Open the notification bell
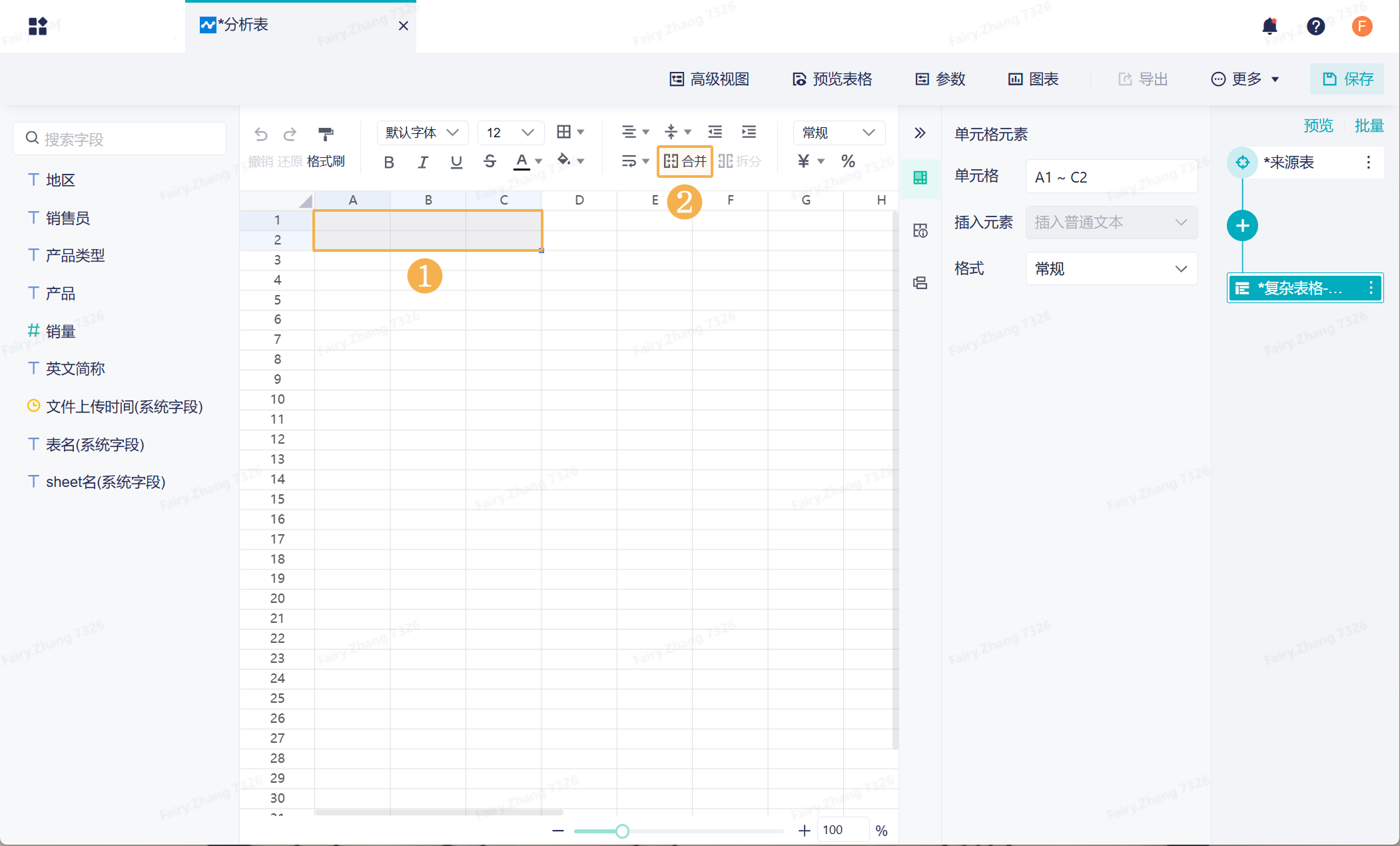This screenshot has width=1400, height=846. [1269, 26]
